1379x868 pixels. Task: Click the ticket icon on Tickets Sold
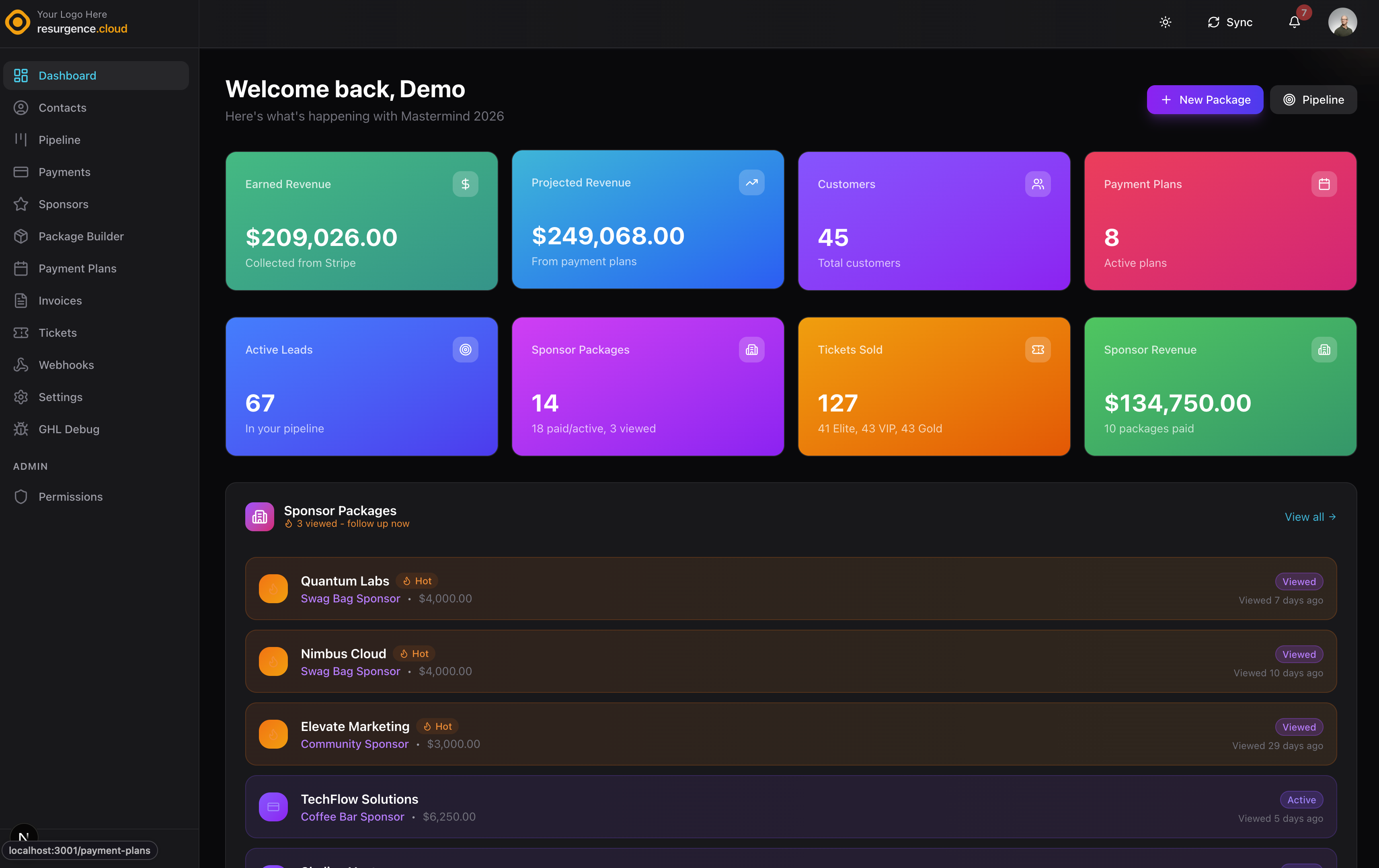click(x=1037, y=349)
